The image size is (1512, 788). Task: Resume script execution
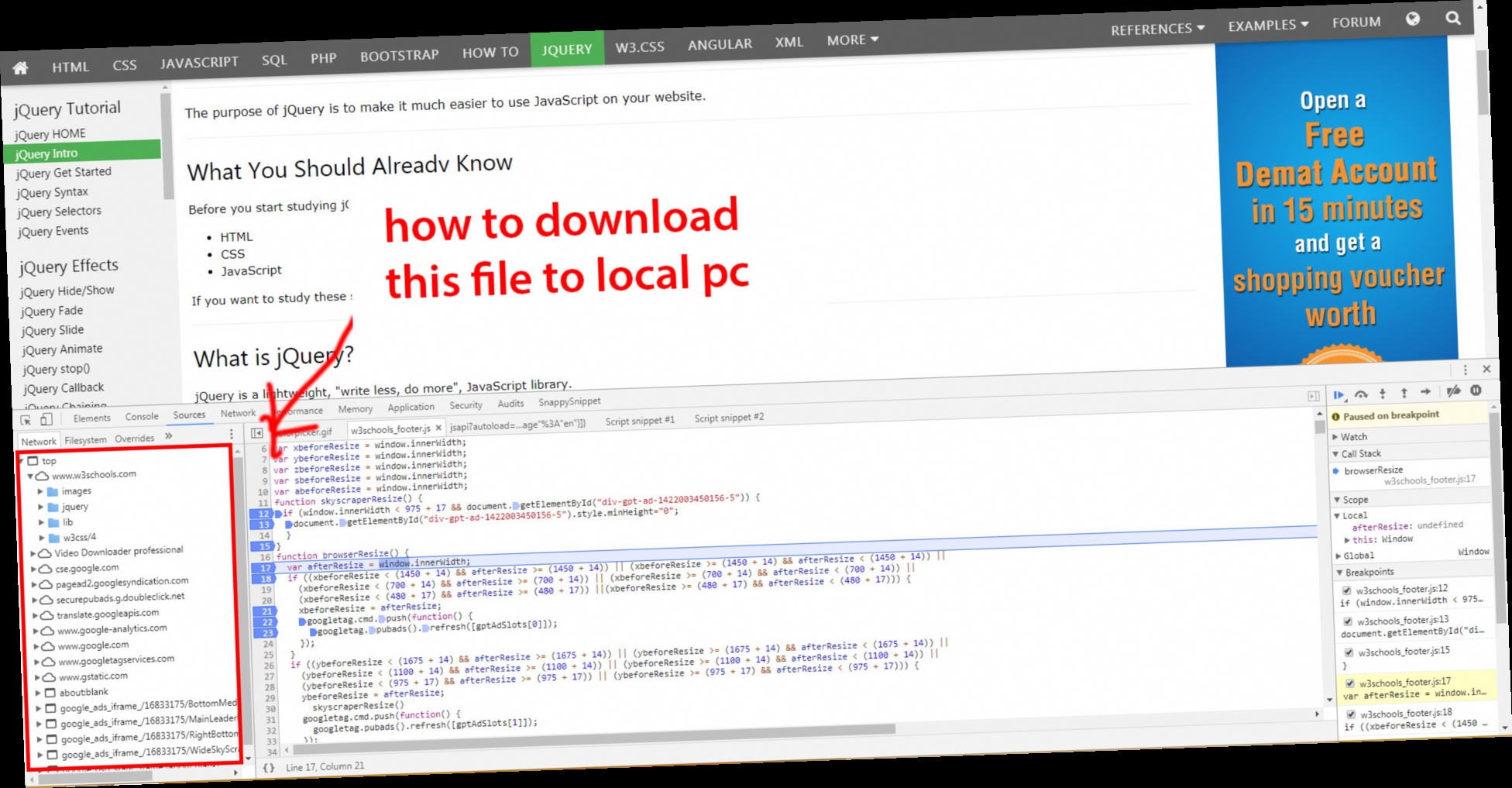[x=1338, y=395]
